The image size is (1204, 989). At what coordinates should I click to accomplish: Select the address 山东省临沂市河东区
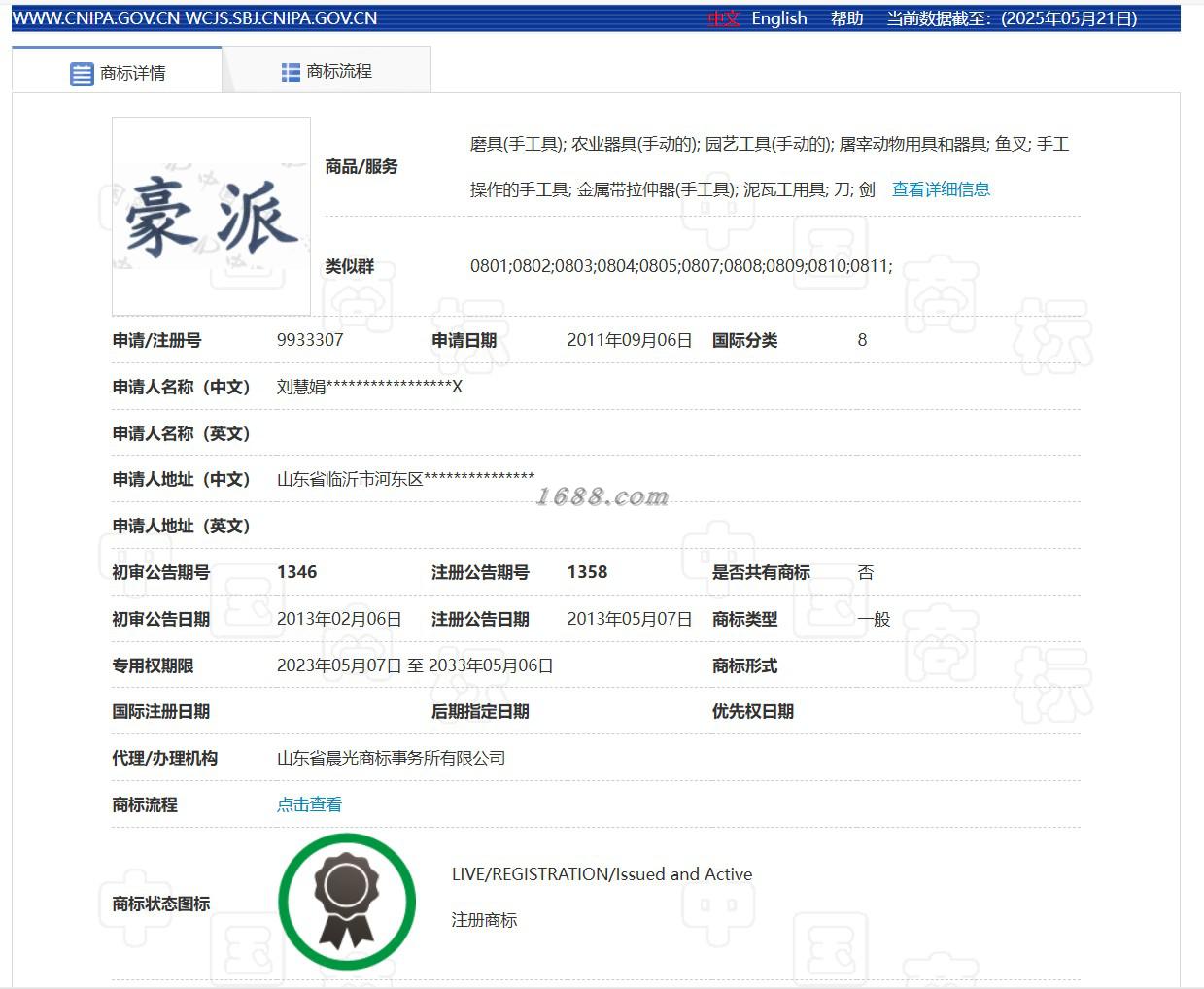pos(350,479)
